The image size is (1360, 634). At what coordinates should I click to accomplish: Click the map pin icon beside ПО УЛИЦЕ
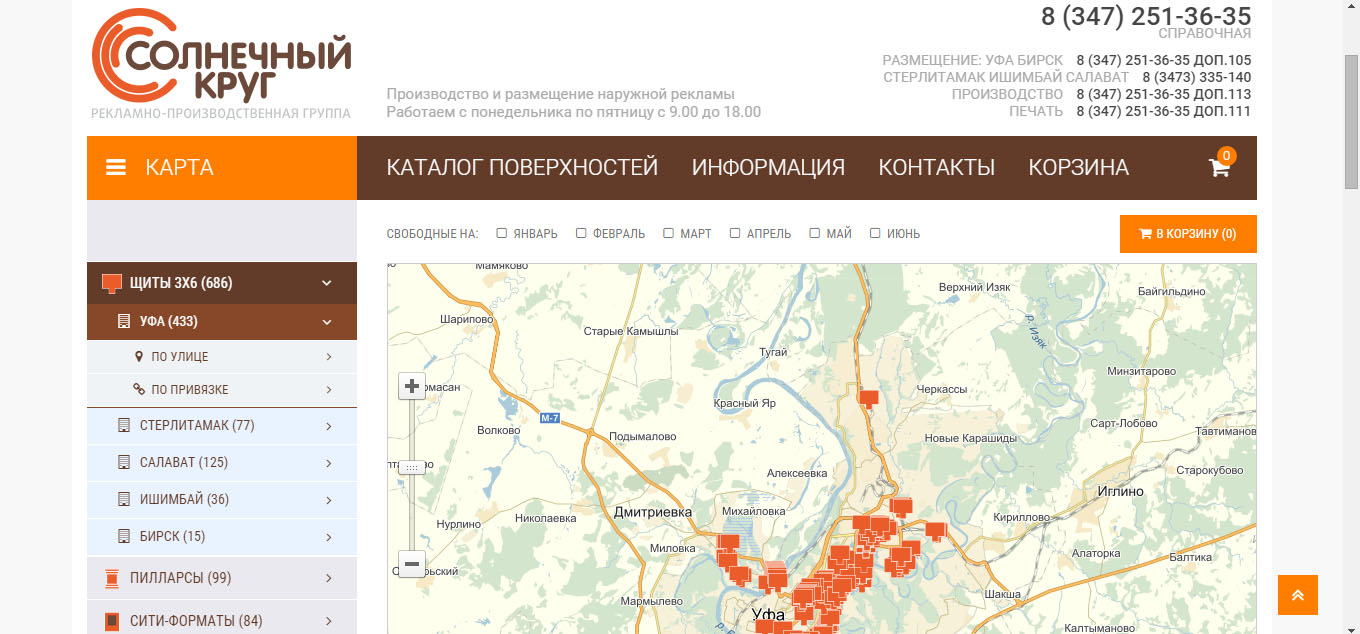pyautogui.click(x=139, y=357)
